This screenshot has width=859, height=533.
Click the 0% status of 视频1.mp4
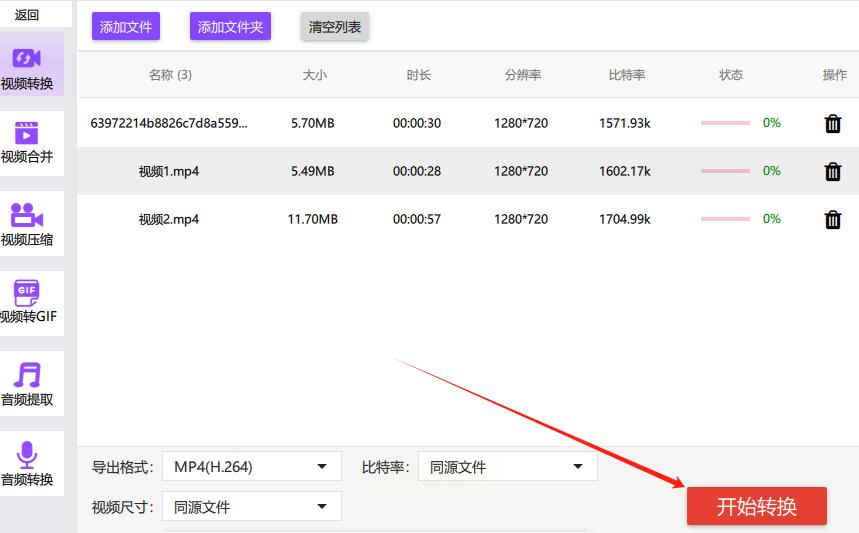(771, 171)
